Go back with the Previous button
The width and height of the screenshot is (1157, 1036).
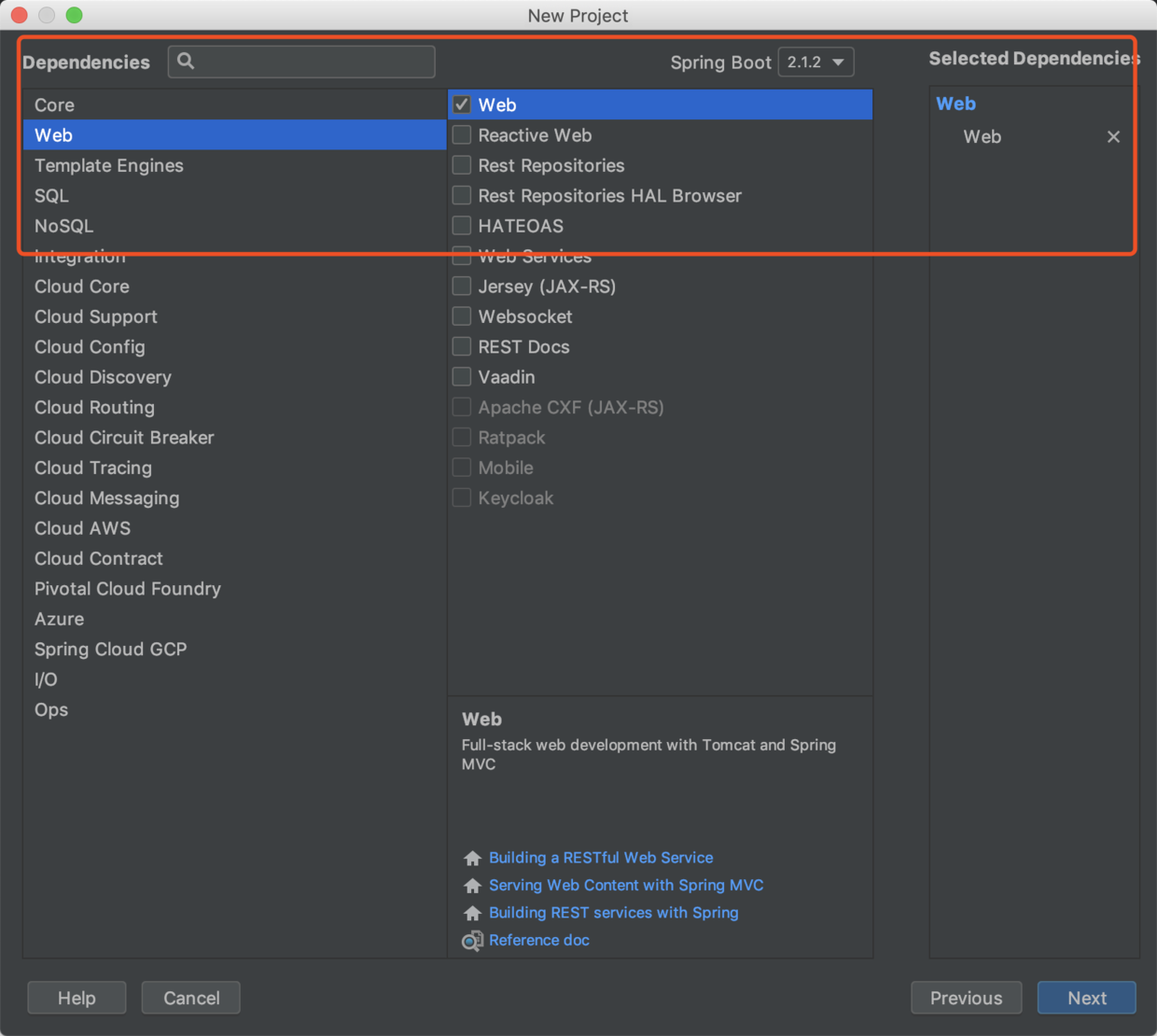click(967, 998)
